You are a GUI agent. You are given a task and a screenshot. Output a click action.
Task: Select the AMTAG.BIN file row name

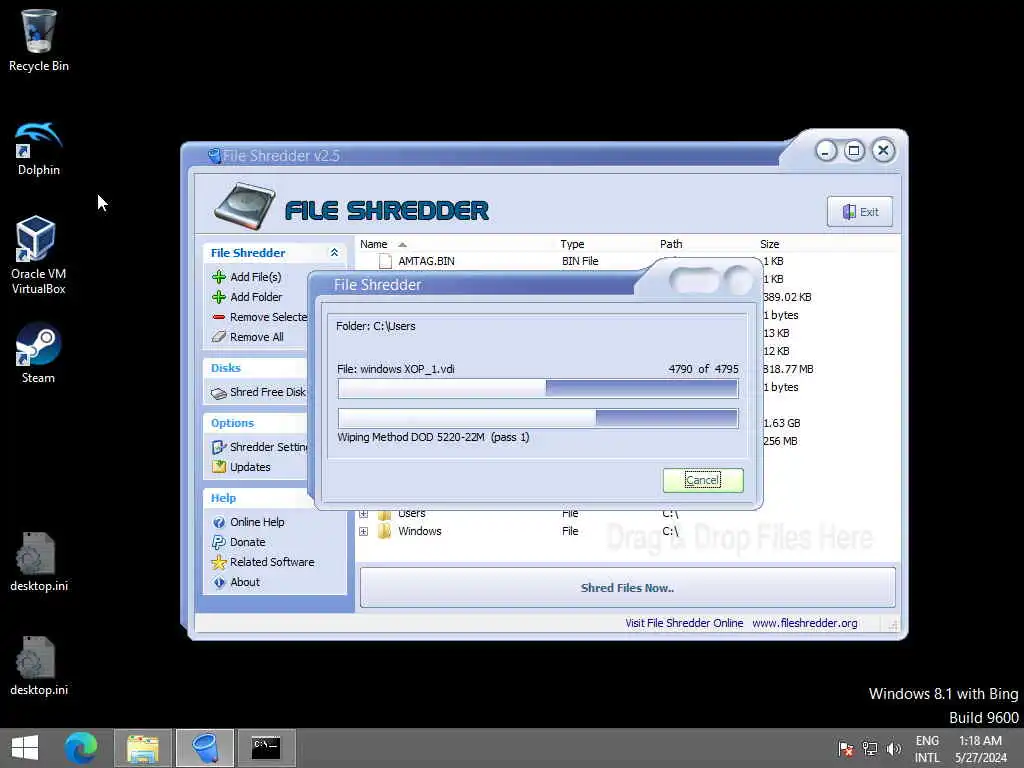(426, 261)
